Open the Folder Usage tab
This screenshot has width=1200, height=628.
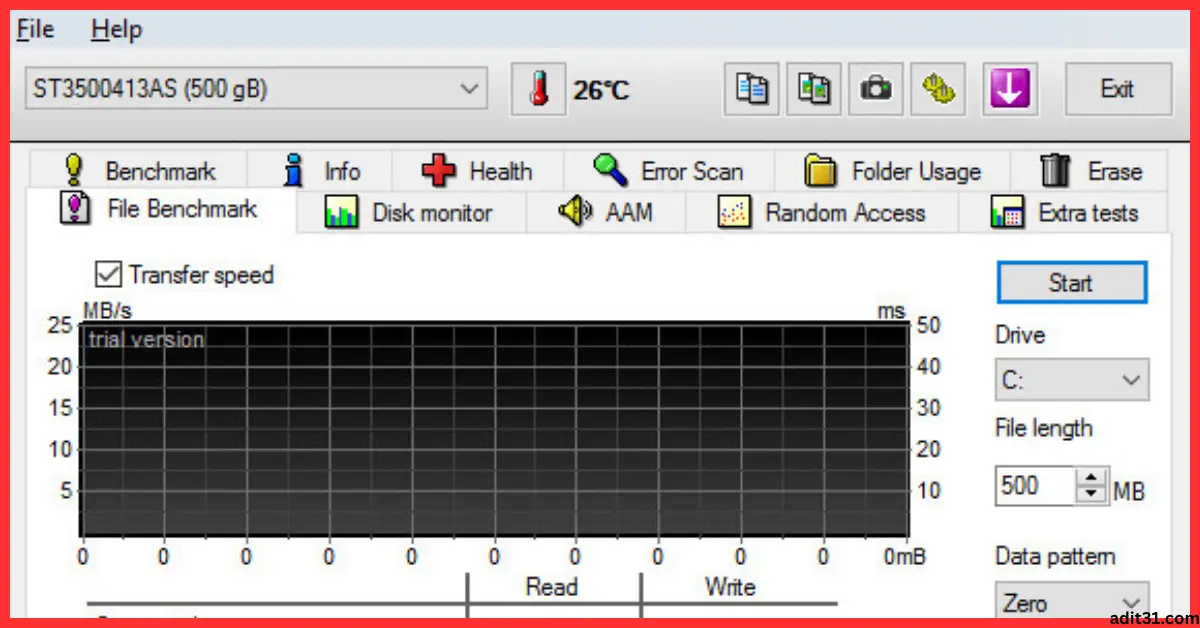[x=892, y=171]
